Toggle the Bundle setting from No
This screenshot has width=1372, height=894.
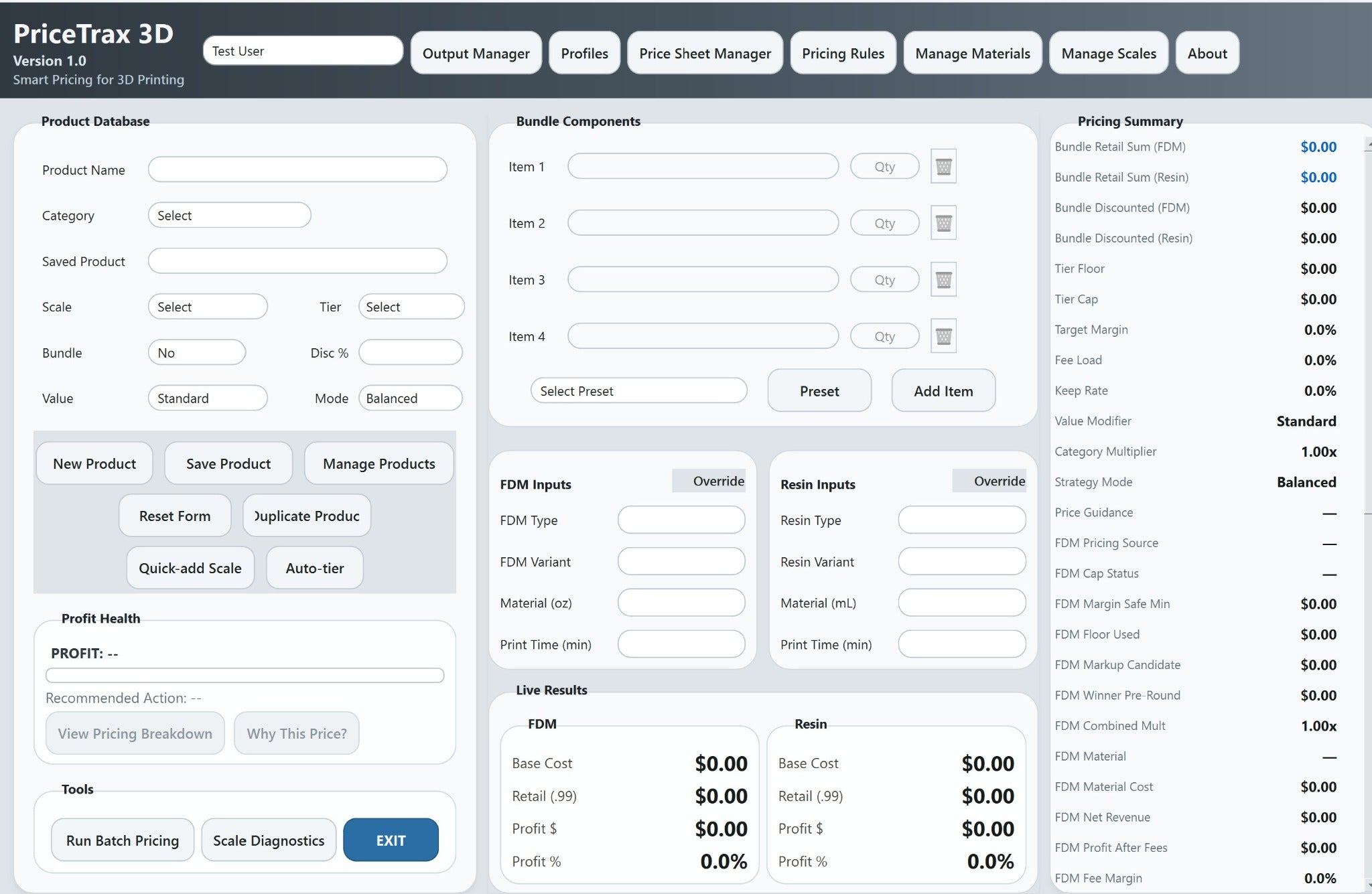pos(196,352)
